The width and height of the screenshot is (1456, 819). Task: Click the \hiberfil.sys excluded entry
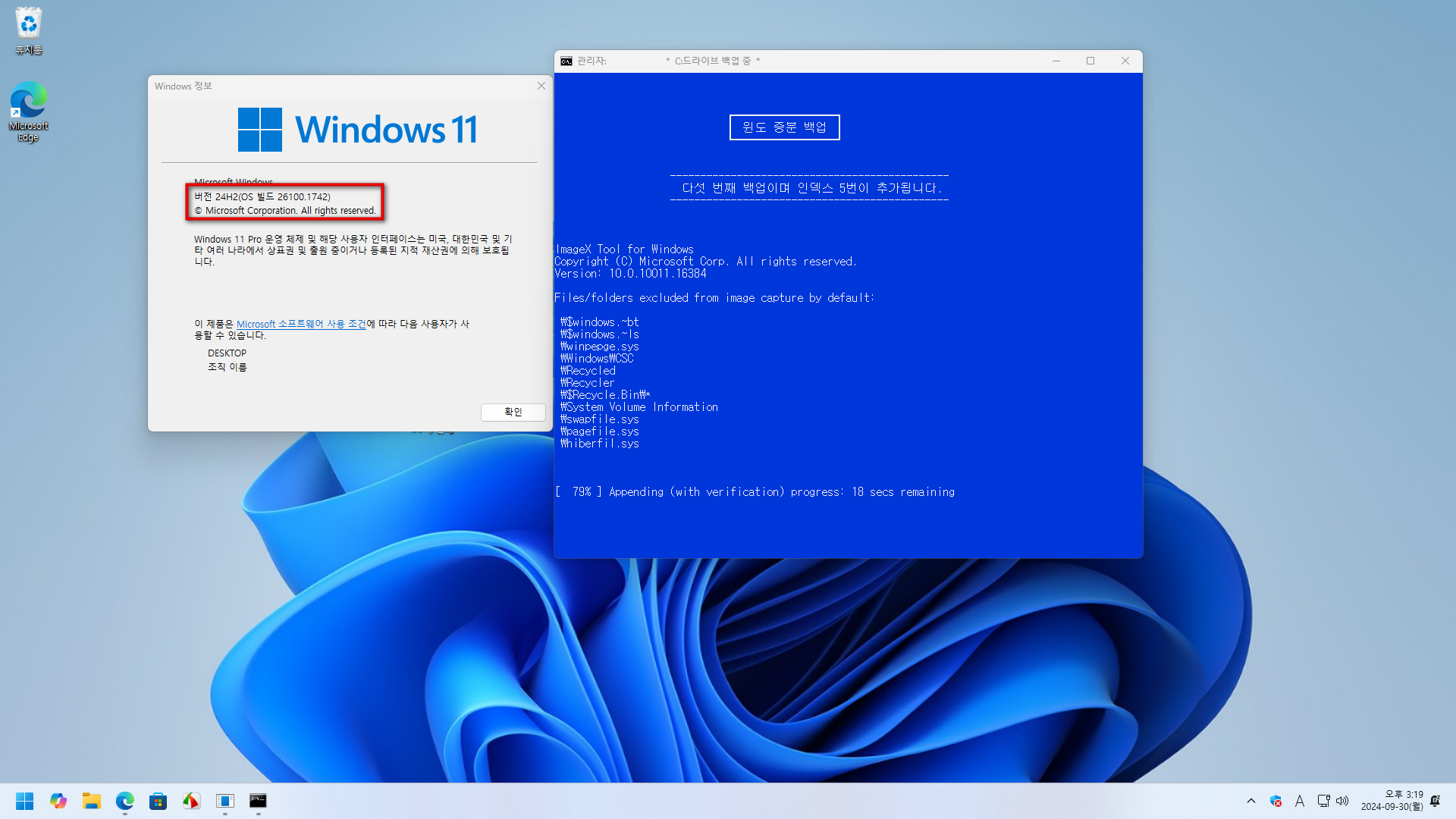tap(600, 444)
